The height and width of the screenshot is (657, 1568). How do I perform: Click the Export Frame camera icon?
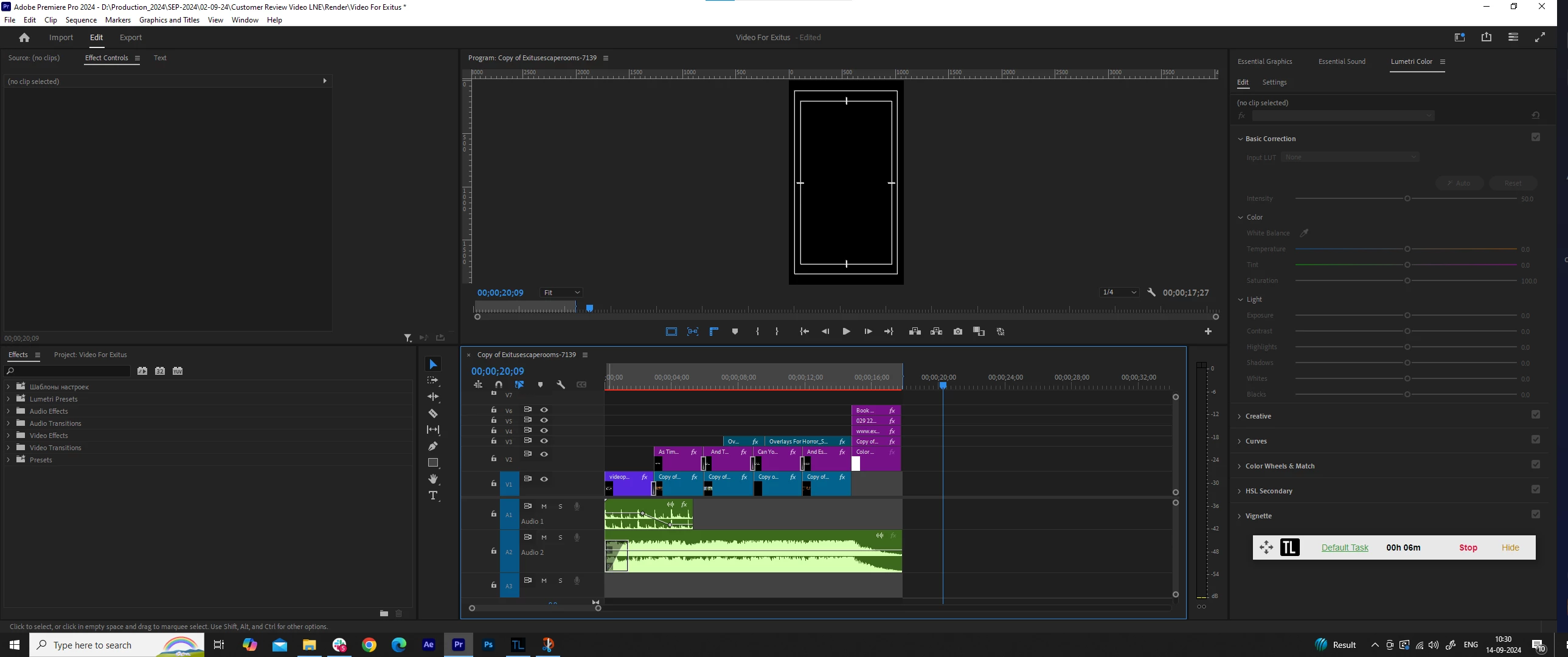click(957, 332)
